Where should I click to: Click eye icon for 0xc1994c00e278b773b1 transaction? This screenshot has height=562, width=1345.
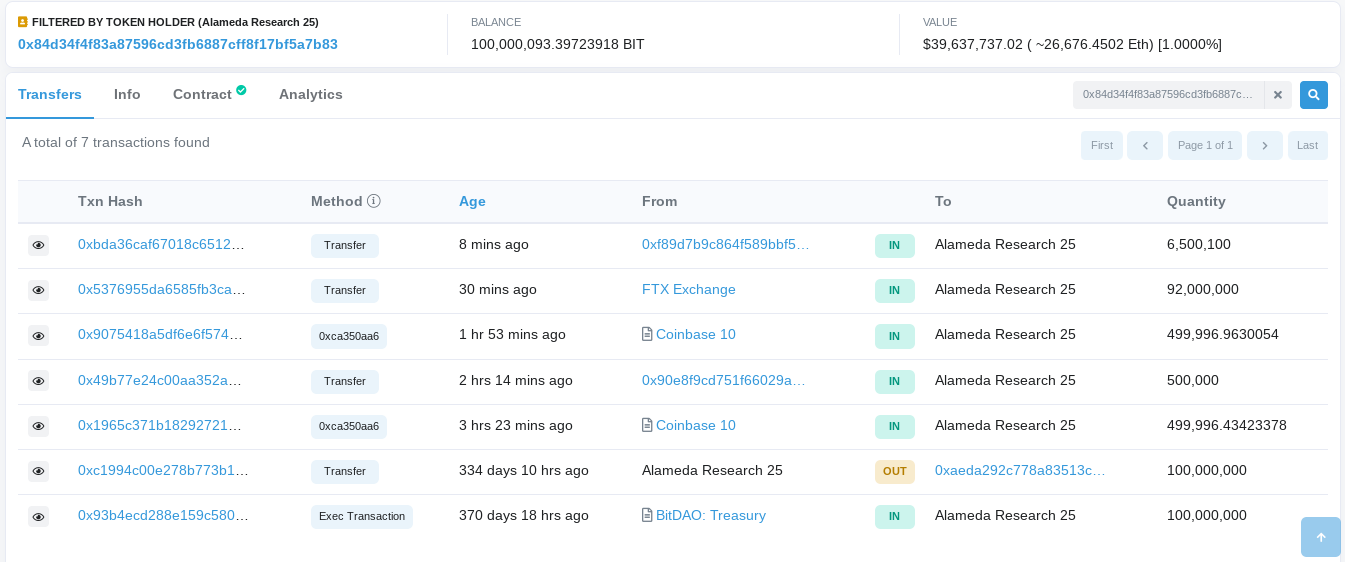[38, 471]
